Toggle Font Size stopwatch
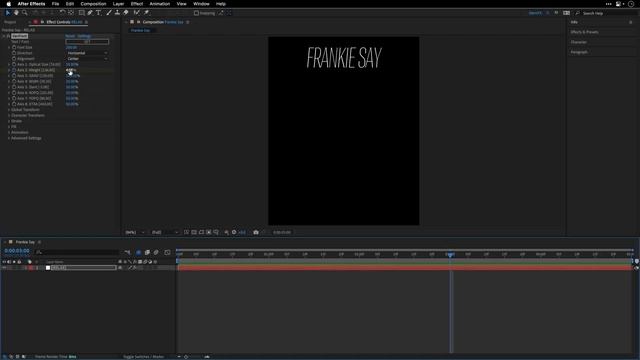 point(14,47)
